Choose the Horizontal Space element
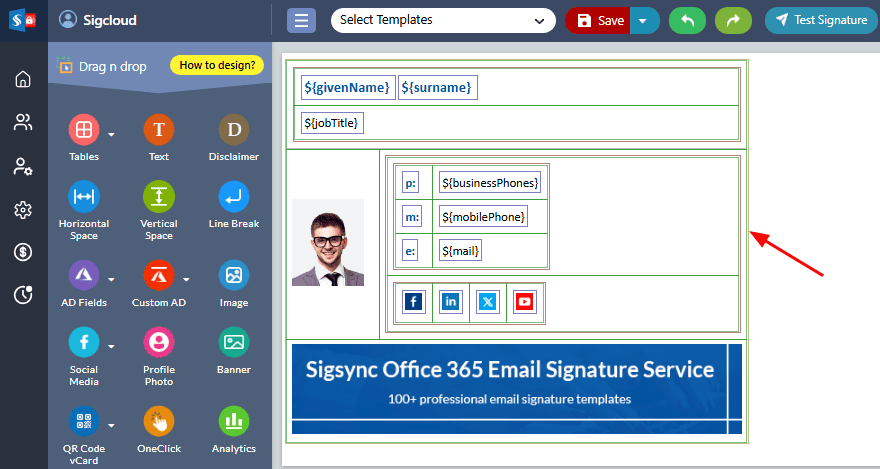 (84, 196)
